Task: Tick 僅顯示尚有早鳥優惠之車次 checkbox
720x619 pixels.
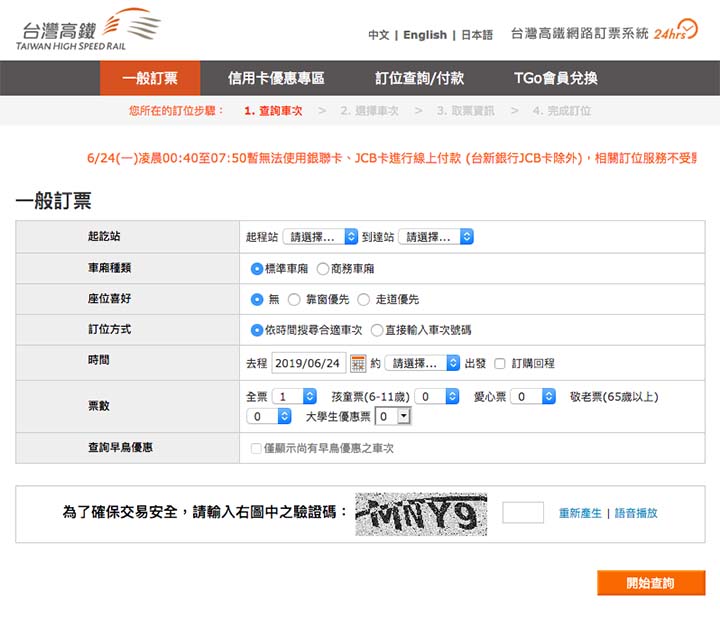Action: pos(256,448)
